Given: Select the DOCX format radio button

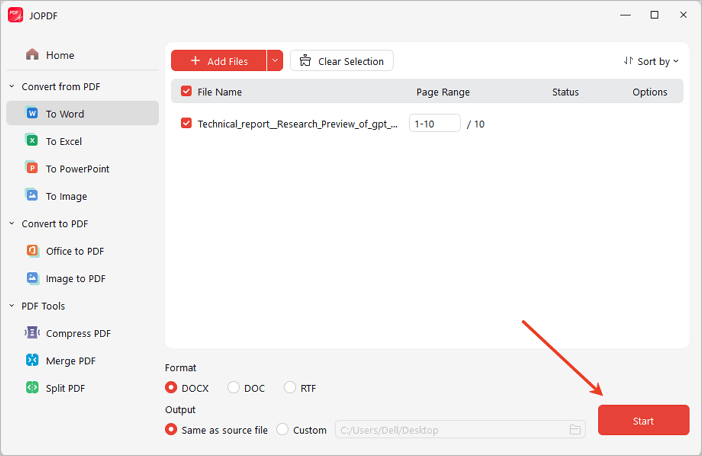Looking at the screenshot, I should point(171,387).
